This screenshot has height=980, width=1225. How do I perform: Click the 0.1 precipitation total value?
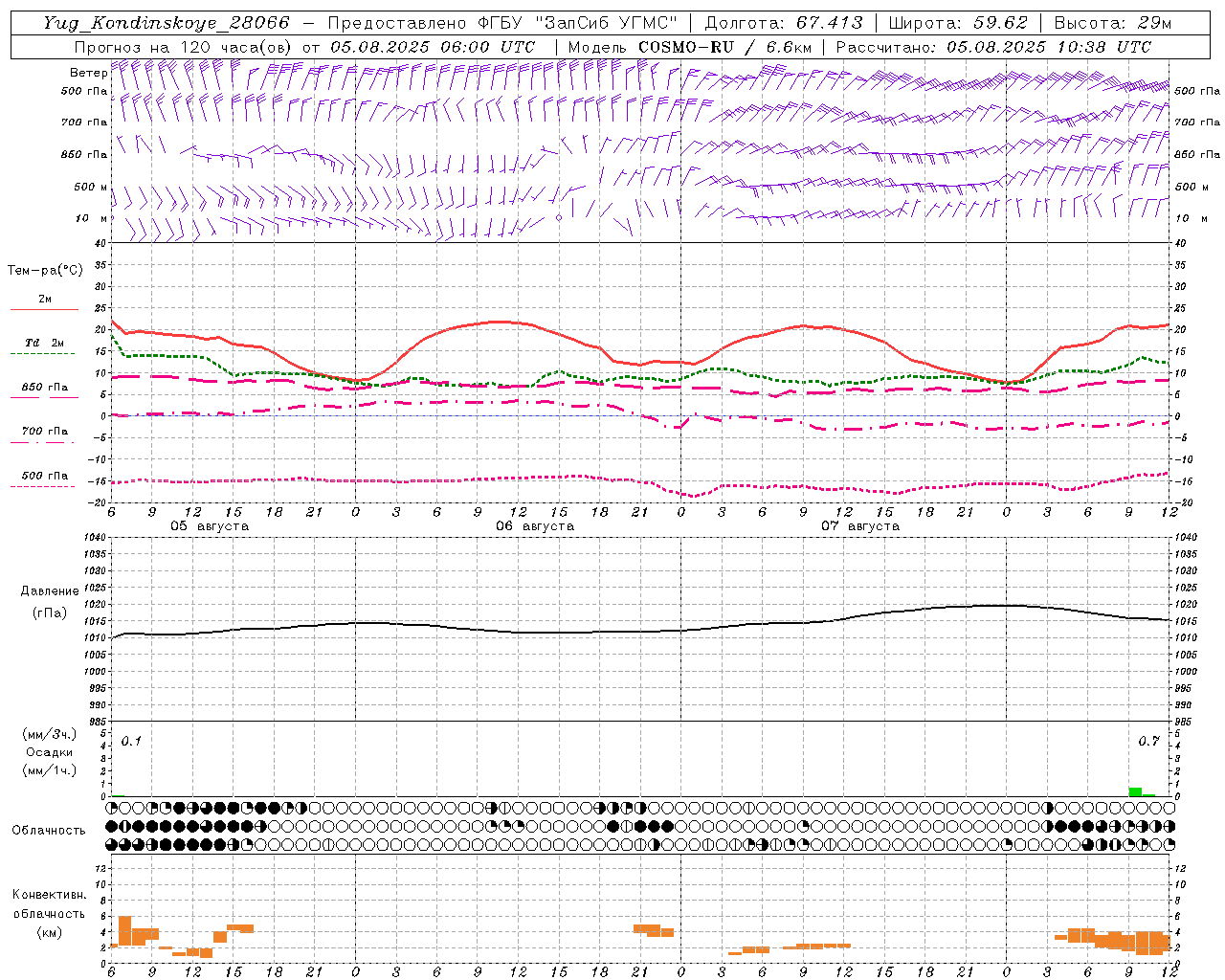pyautogui.click(x=131, y=741)
